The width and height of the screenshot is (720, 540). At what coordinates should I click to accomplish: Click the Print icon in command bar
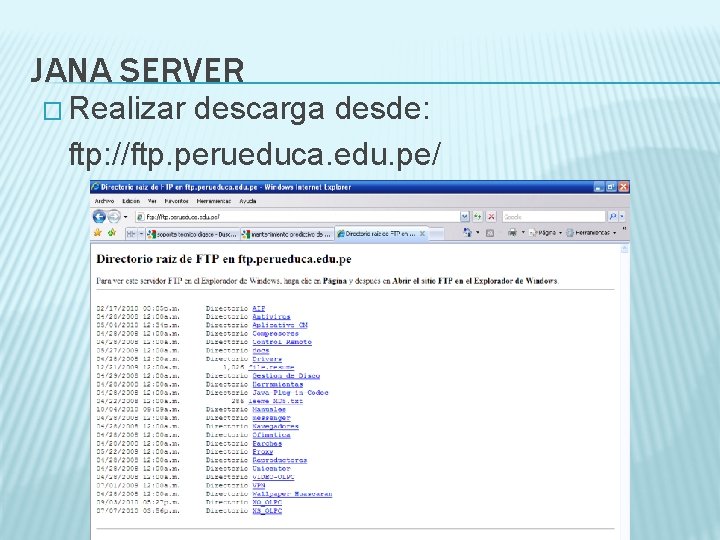click(x=512, y=233)
